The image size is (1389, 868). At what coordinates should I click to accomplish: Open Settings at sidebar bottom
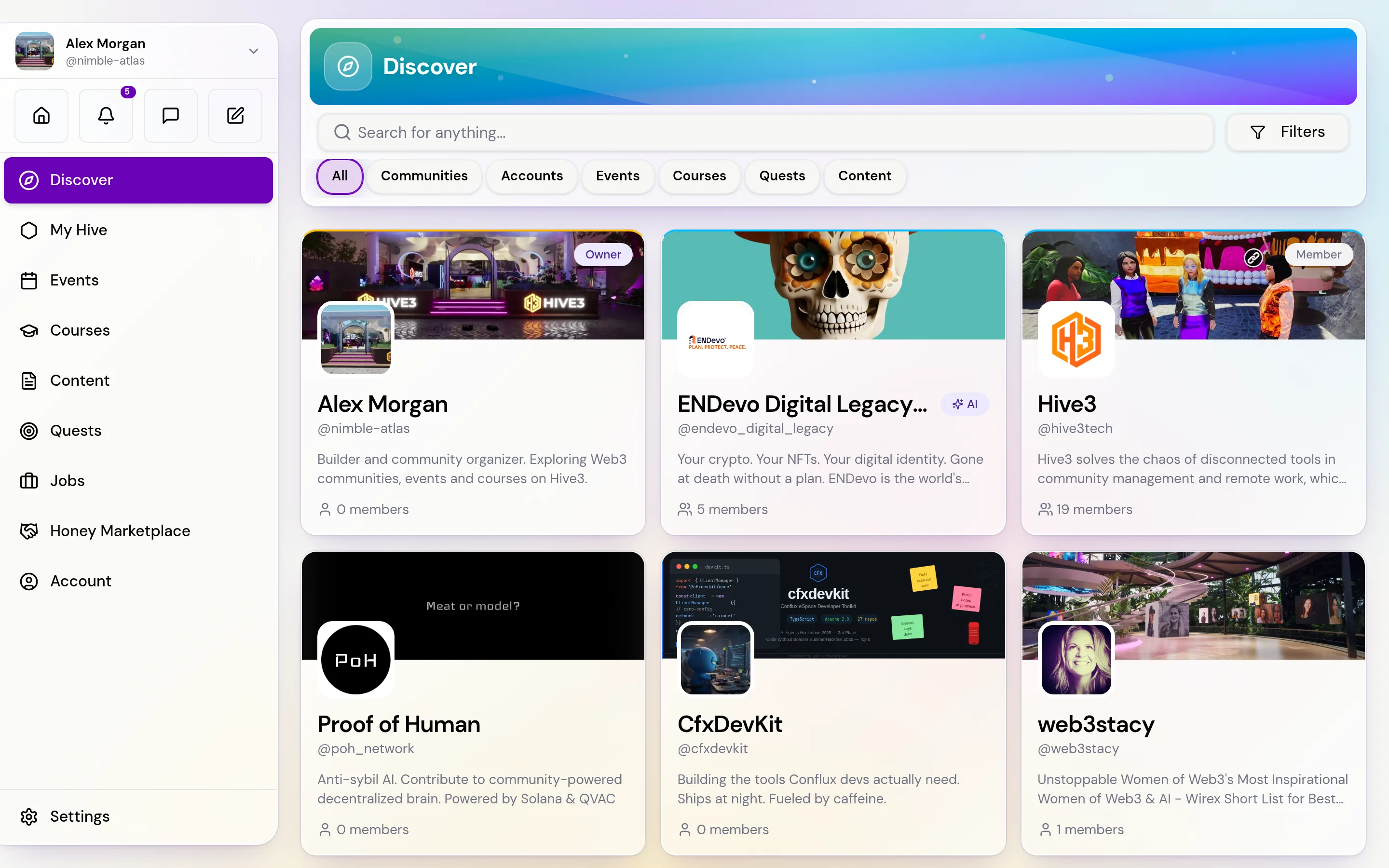(x=138, y=816)
